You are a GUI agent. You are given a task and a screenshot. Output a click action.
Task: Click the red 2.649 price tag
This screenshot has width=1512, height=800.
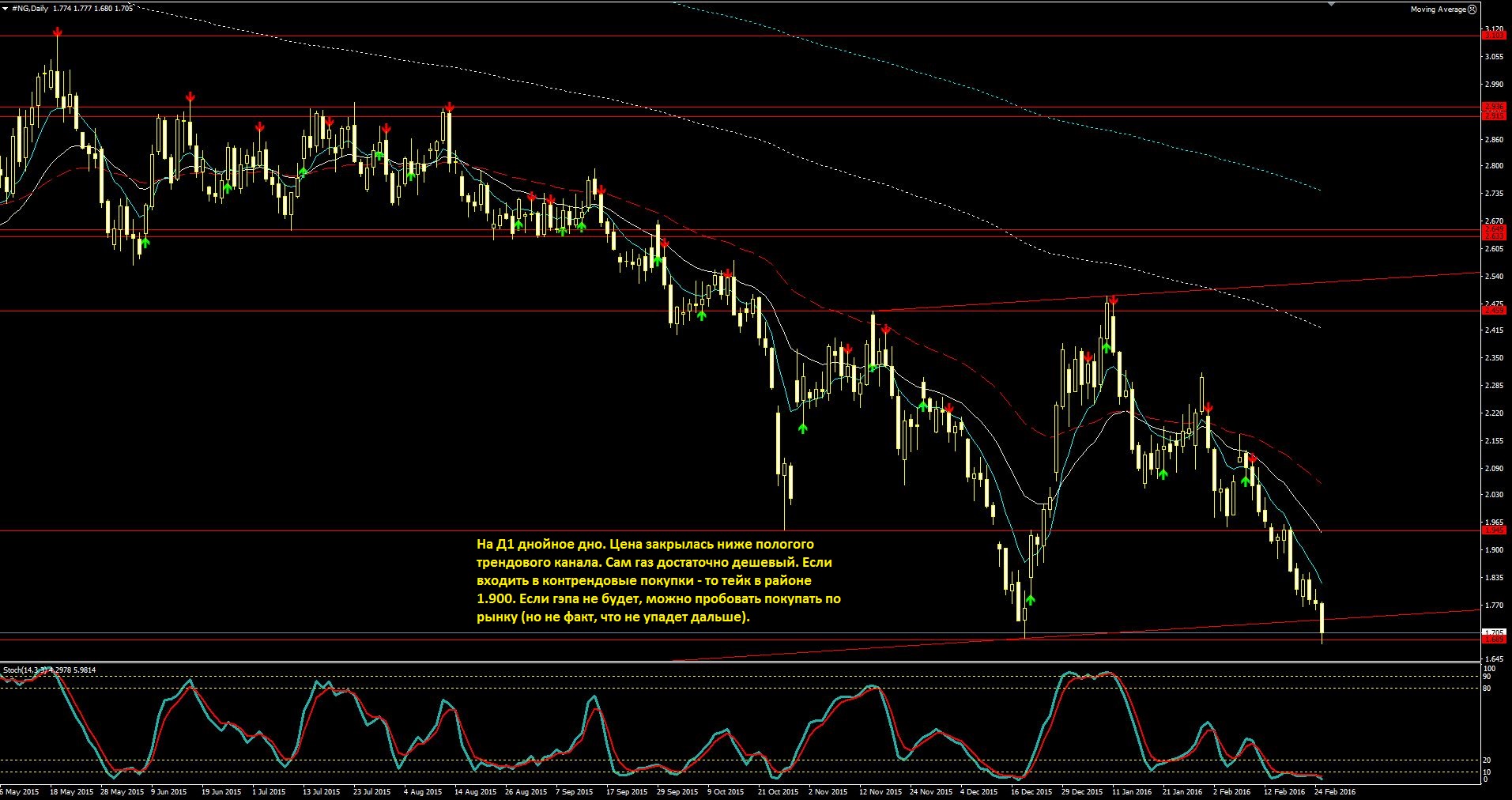point(1493,229)
